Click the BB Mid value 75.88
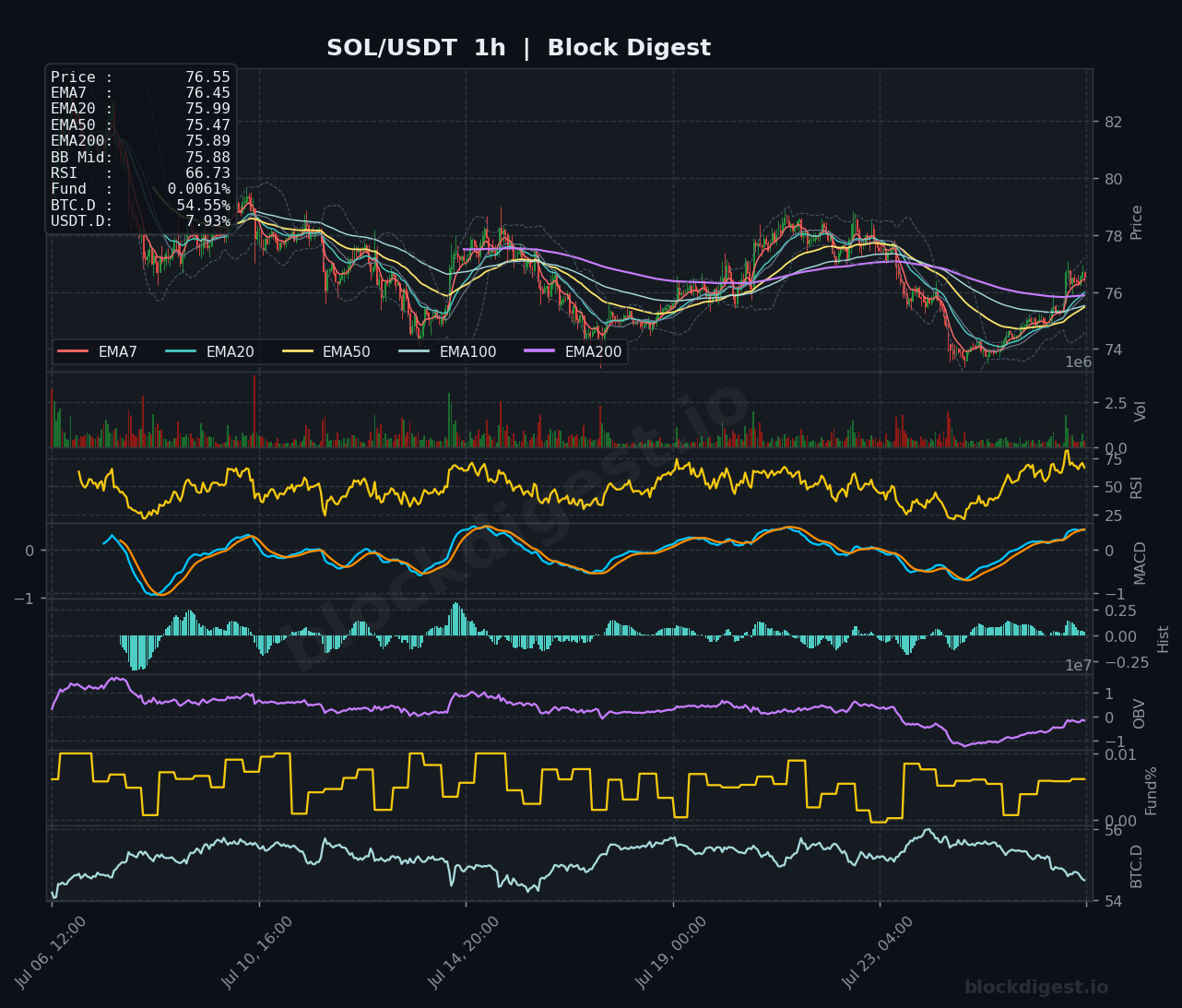The height and width of the screenshot is (1008, 1182). 207,157
